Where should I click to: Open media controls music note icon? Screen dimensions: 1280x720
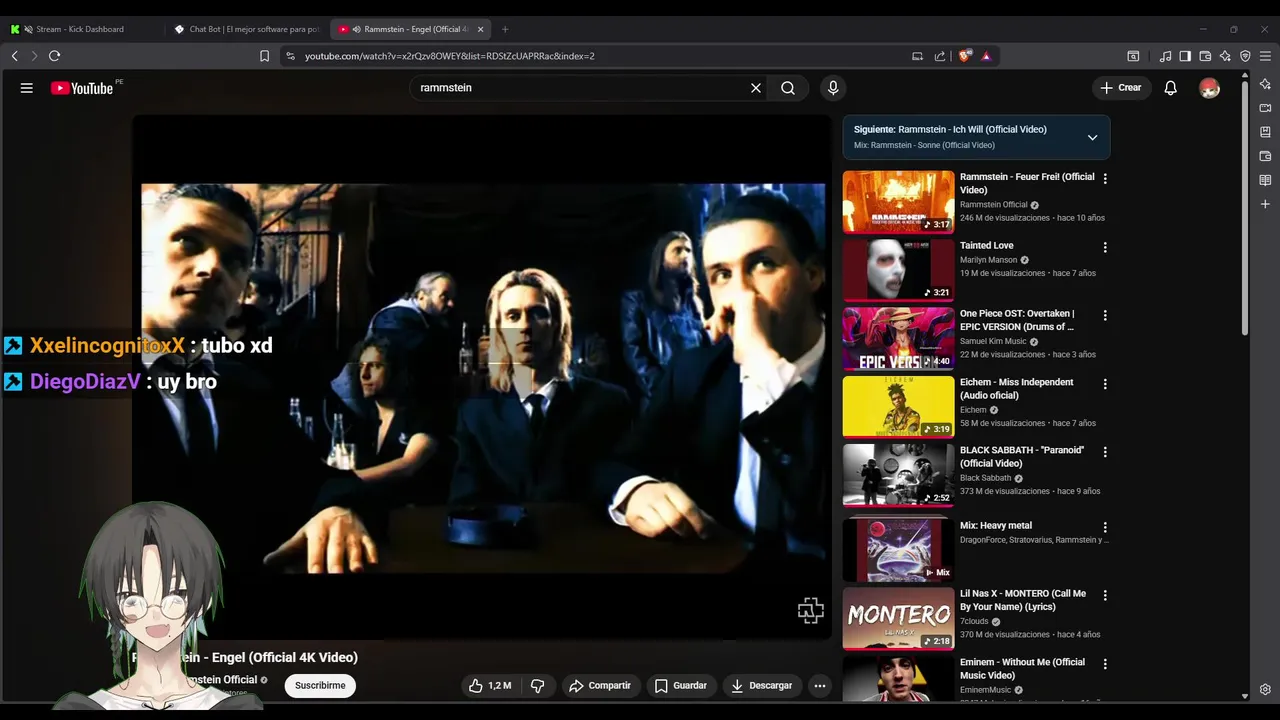coord(1165,56)
